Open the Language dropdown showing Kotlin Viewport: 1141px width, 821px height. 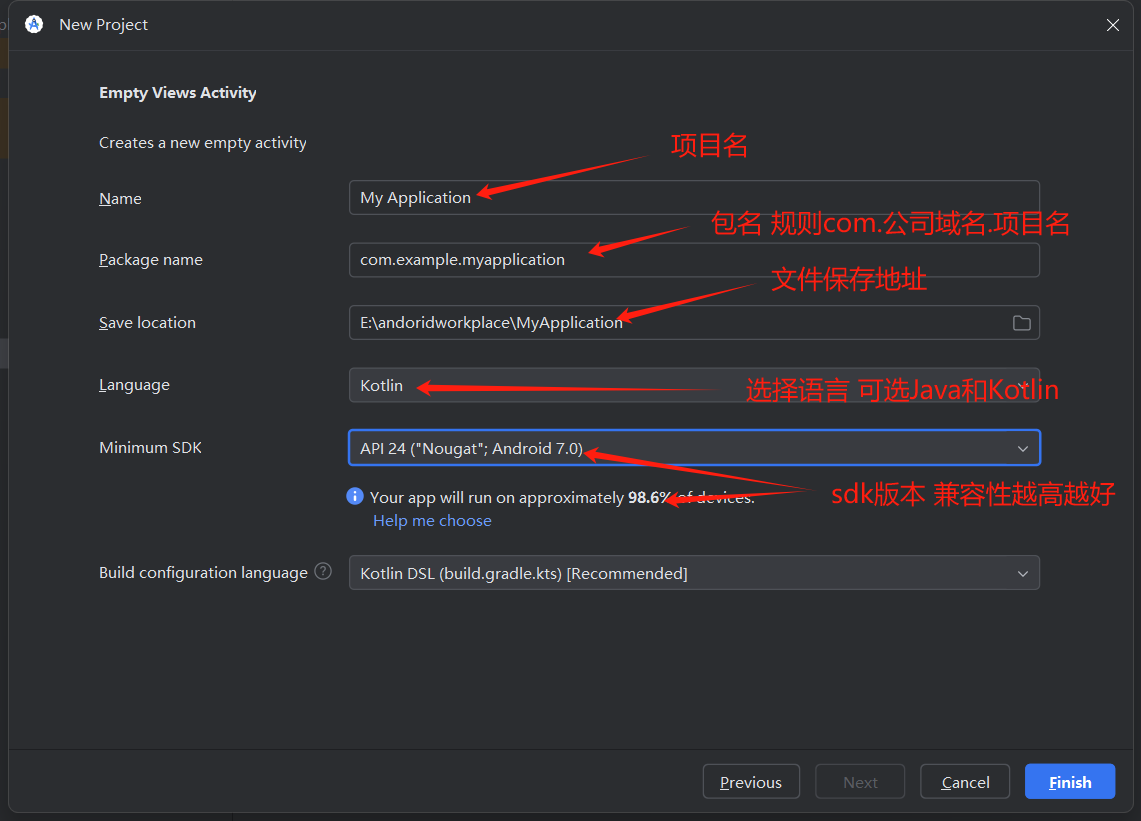point(693,385)
